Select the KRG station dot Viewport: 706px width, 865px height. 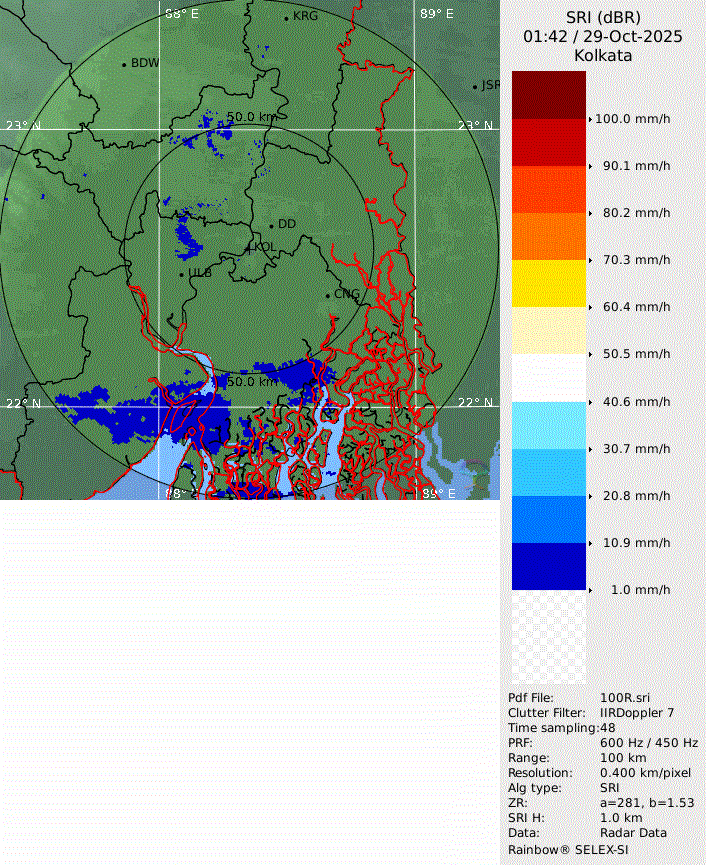(x=286, y=17)
